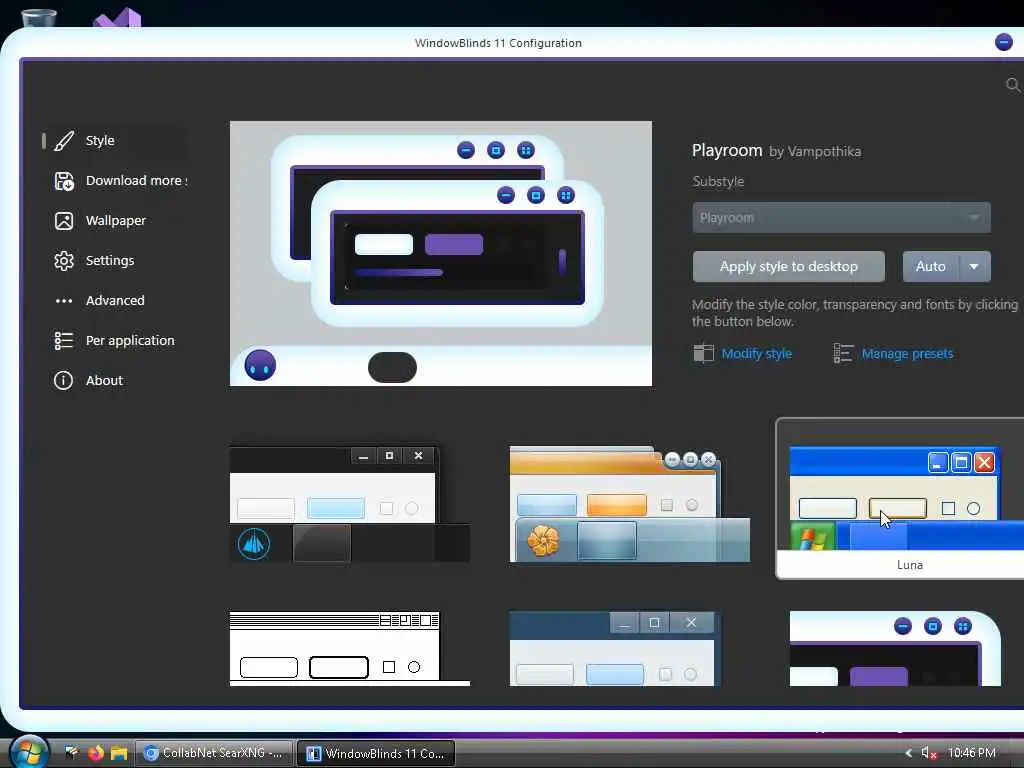Image resolution: width=1024 pixels, height=768 pixels.
Task: Open the Manage presets link
Action: pos(907,353)
